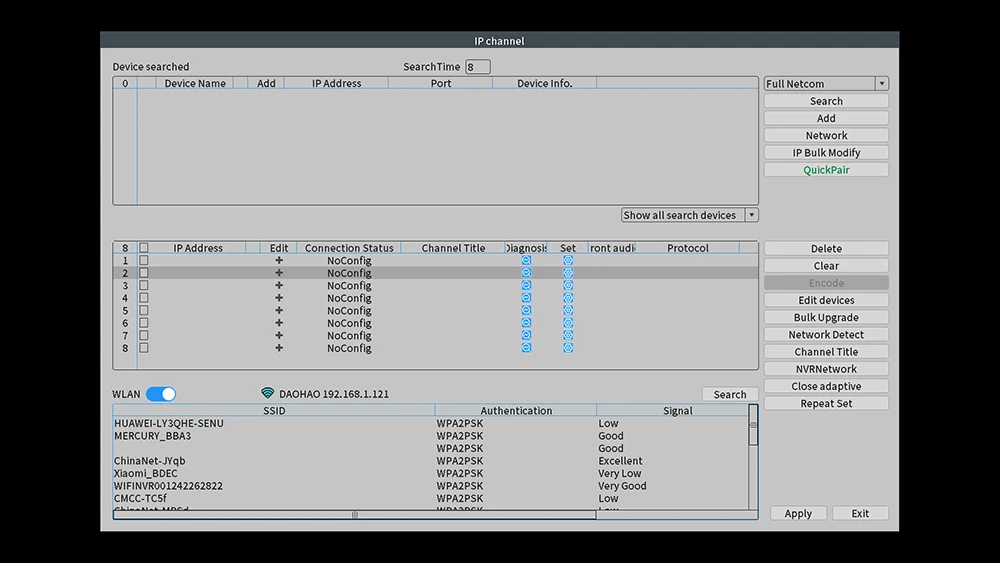This screenshot has height=563, width=1000.
Task: Check the checkbox for channel 3
Action: (143, 285)
